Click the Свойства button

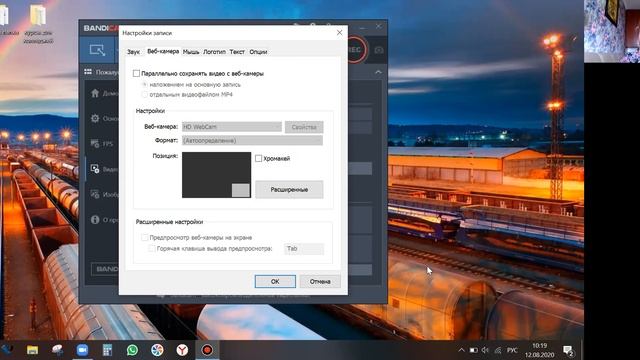click(304, 127)
